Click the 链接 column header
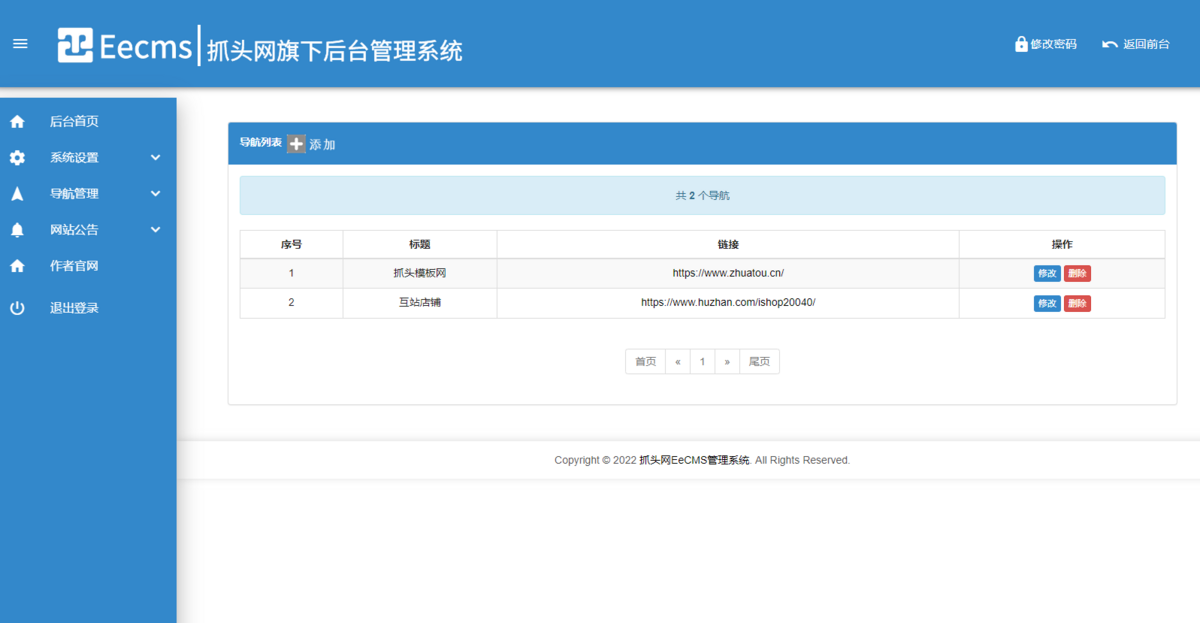 coord(728,244)
